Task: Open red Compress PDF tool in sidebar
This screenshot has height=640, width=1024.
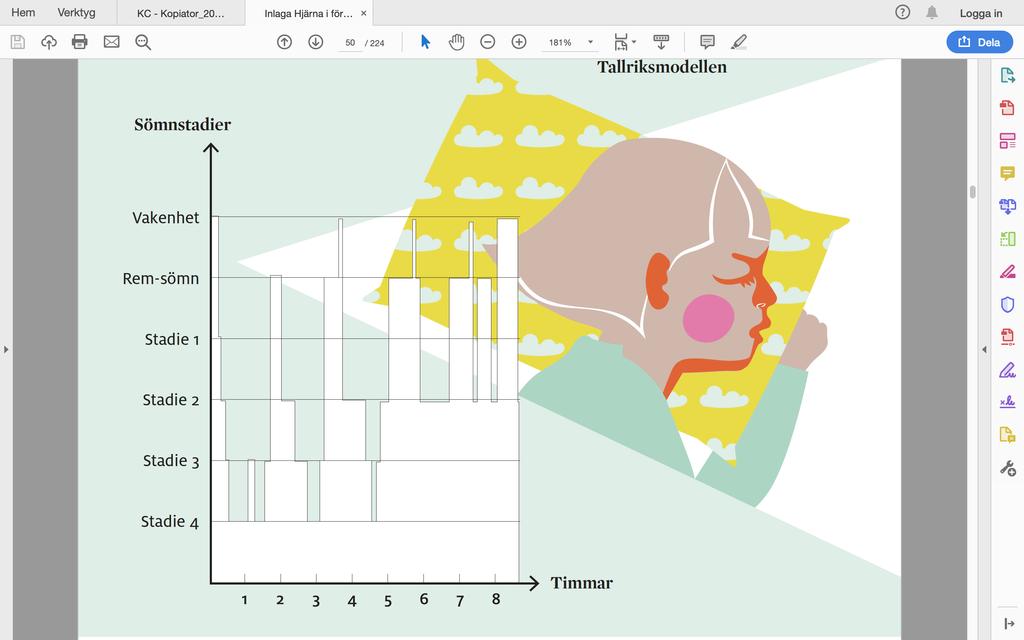Action: pos(1008,337)
